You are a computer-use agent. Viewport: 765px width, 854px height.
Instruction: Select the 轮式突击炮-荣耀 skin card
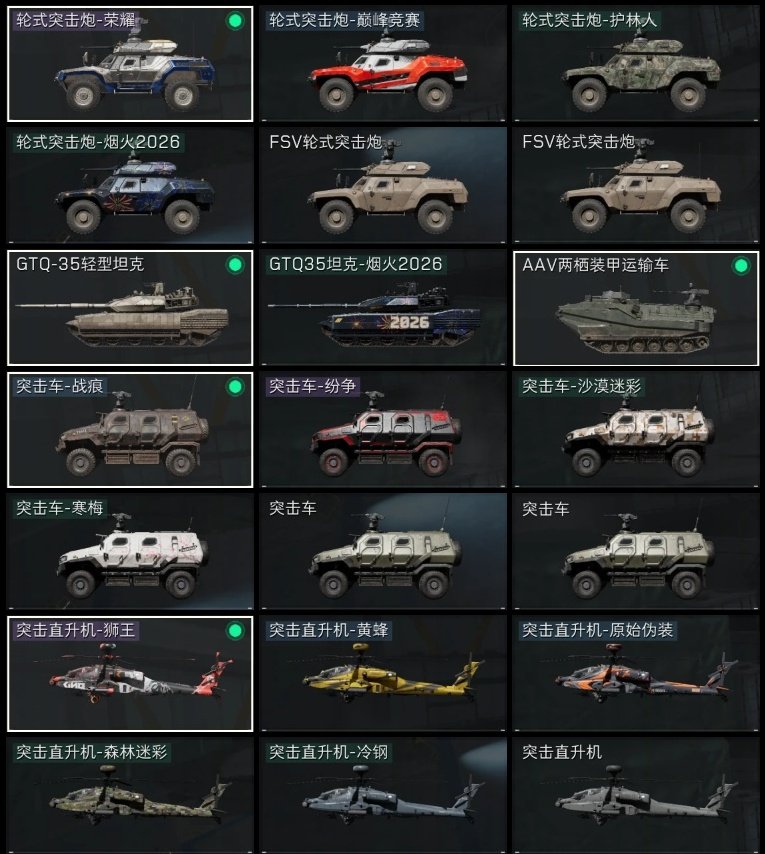tap(130, 64)
